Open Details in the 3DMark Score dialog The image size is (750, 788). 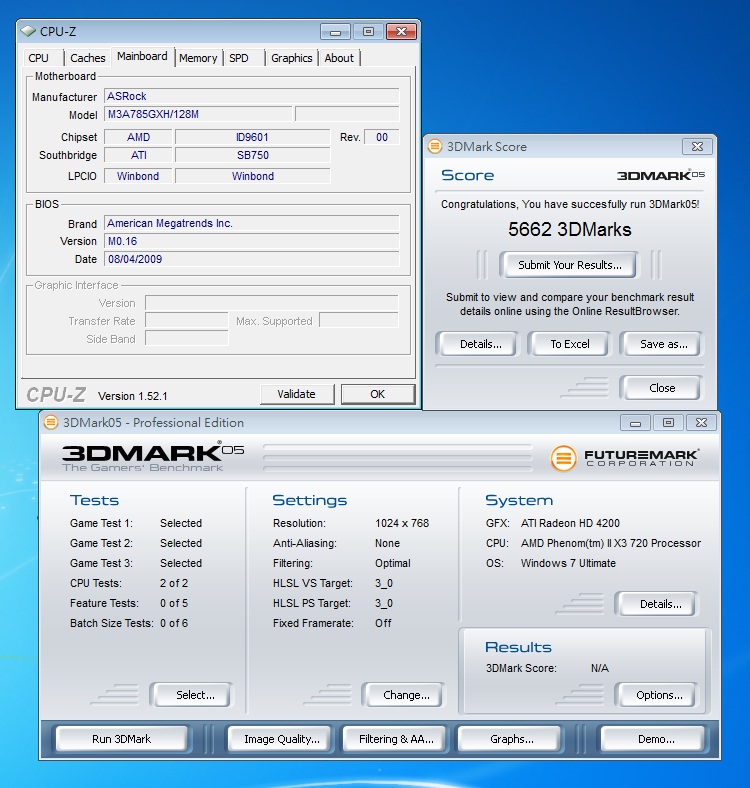click(481, 344)
